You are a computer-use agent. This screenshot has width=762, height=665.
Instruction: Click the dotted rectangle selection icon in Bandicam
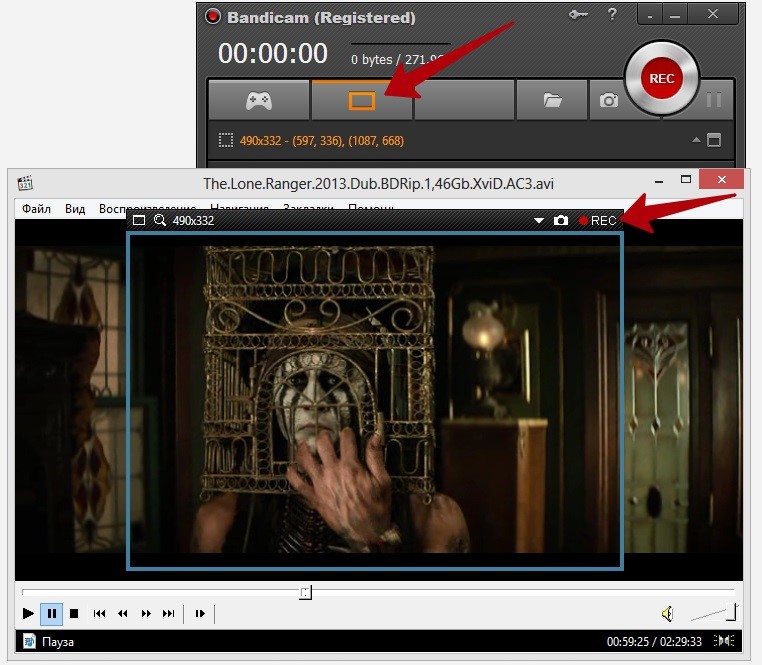[x=225, y=140]
